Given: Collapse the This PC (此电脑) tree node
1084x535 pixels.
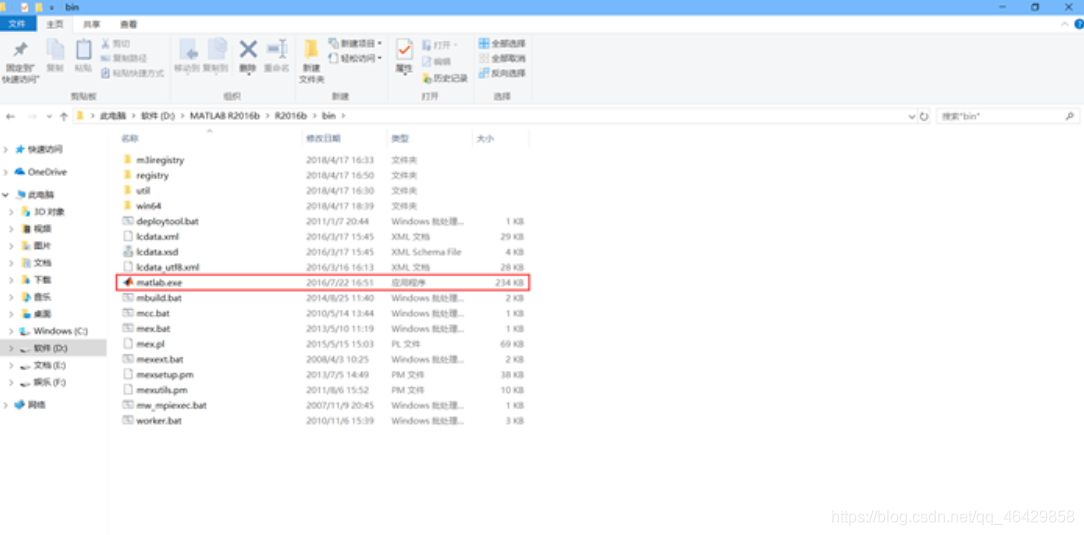Looking at the screenshot, I should [6, 195].
